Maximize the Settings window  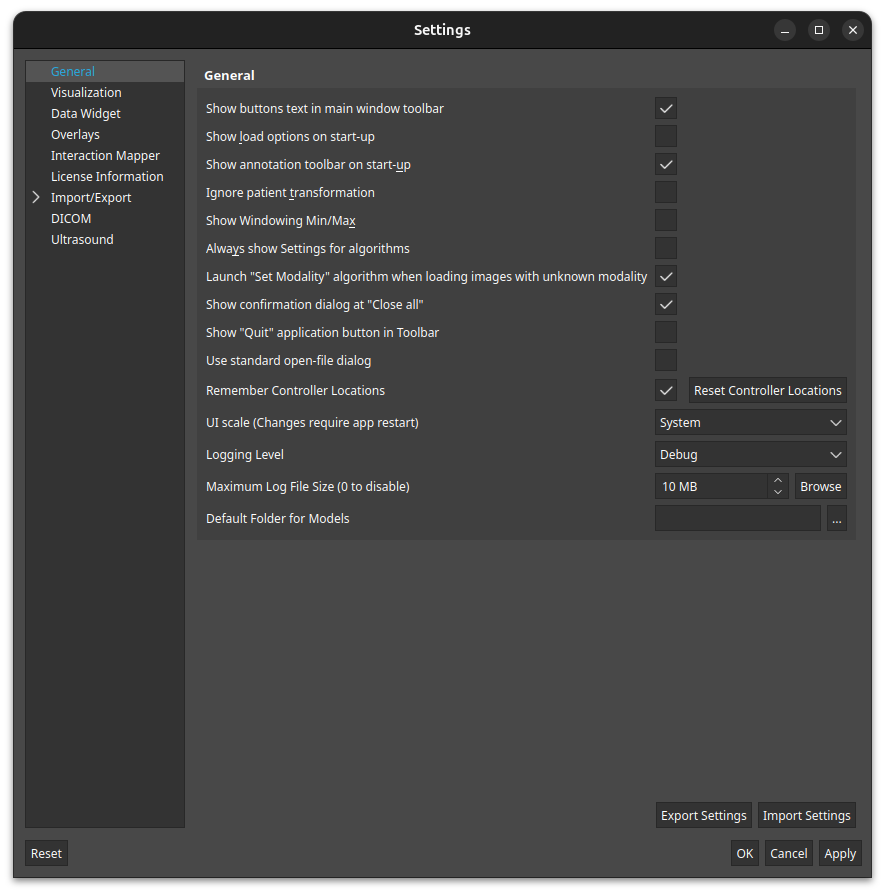click(819, 30)
